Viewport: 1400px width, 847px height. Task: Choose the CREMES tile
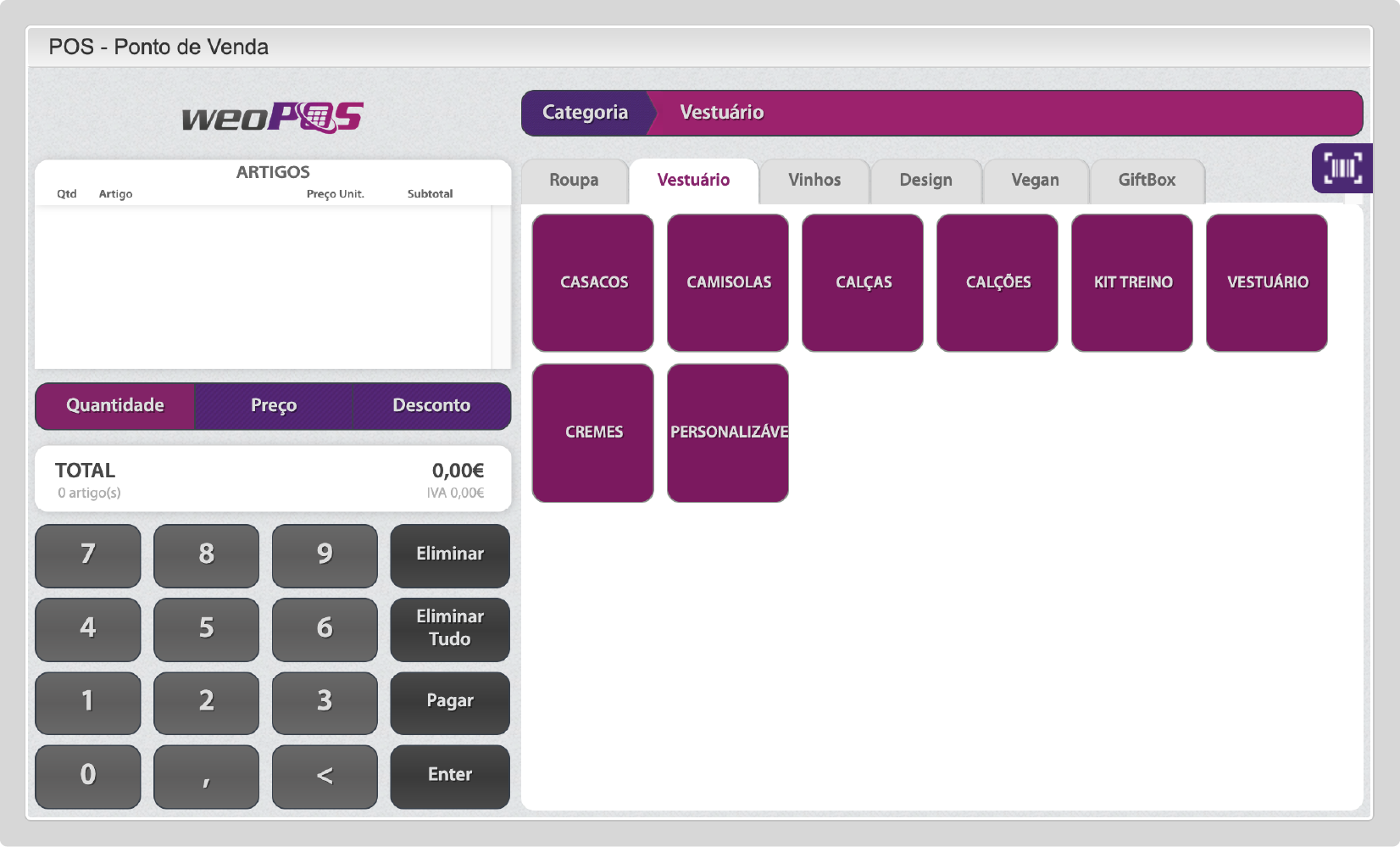tap(593, 432)
